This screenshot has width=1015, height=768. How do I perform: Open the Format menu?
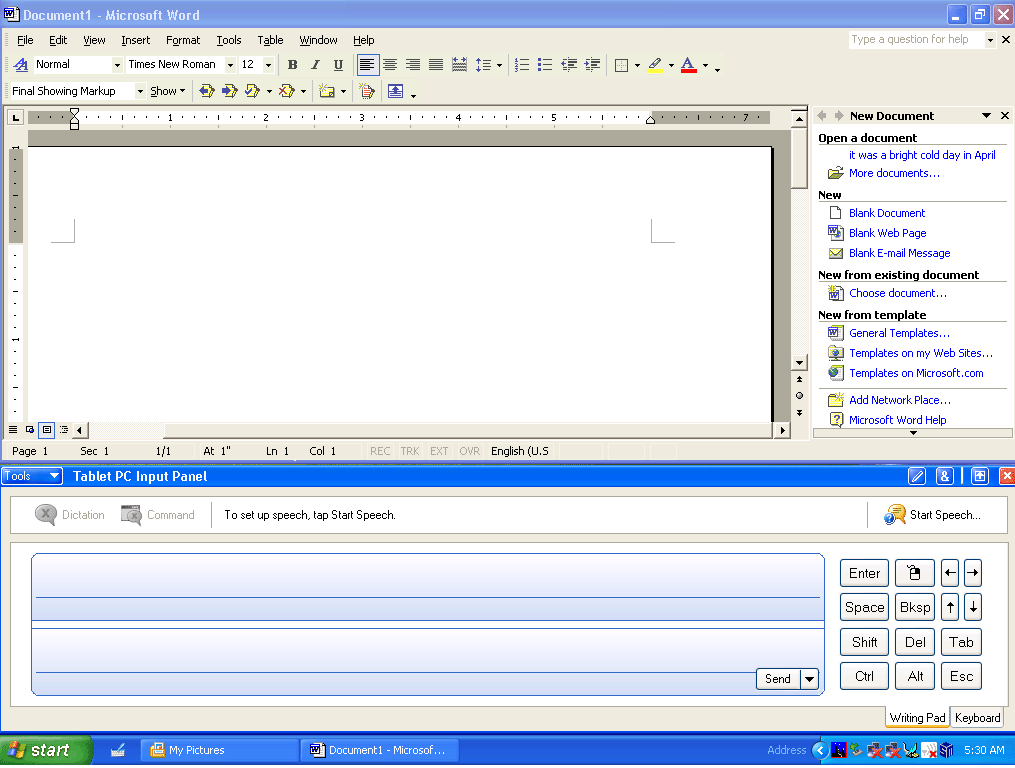183,40
